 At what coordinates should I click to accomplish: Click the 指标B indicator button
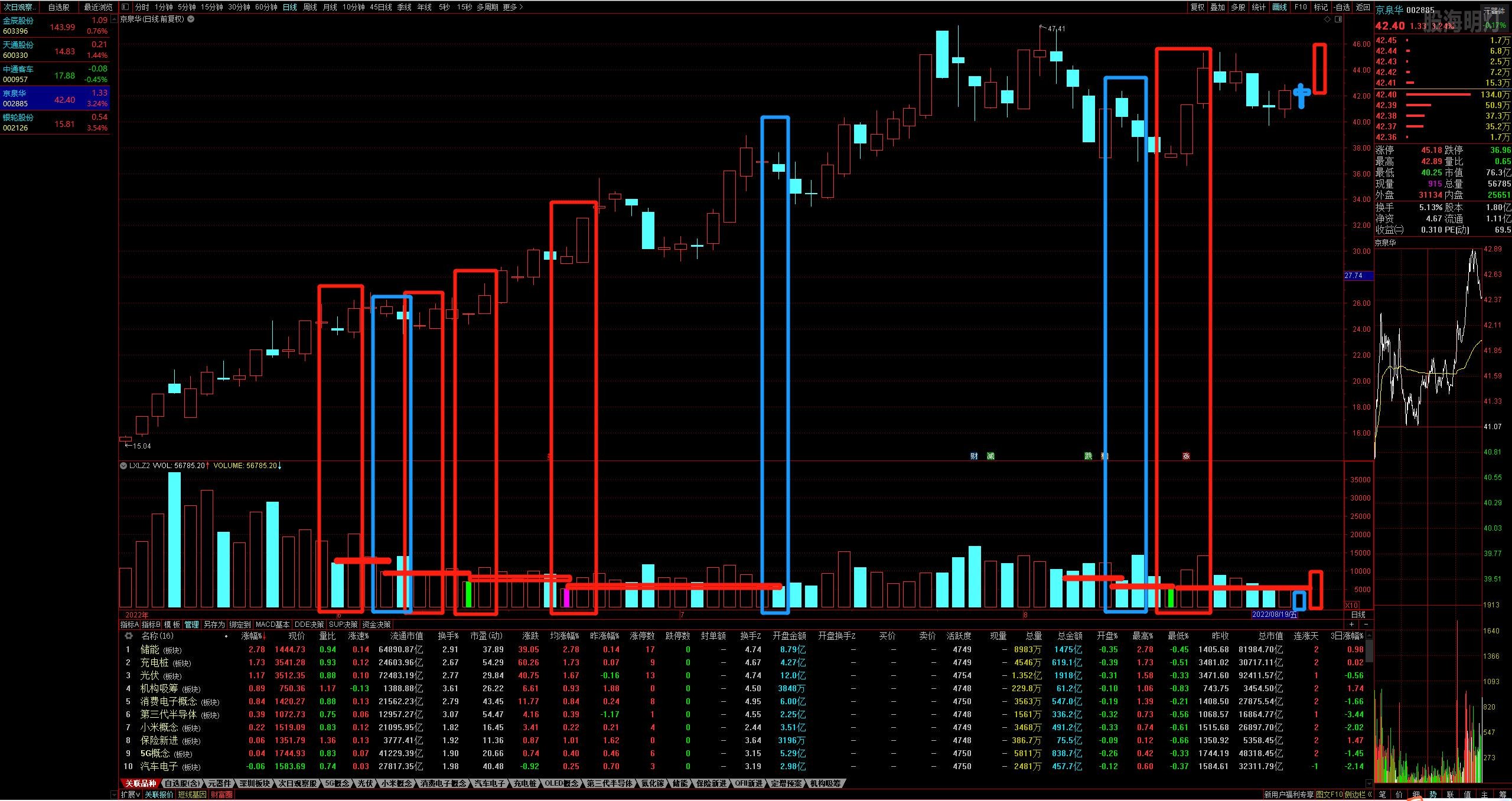point(151,625)
